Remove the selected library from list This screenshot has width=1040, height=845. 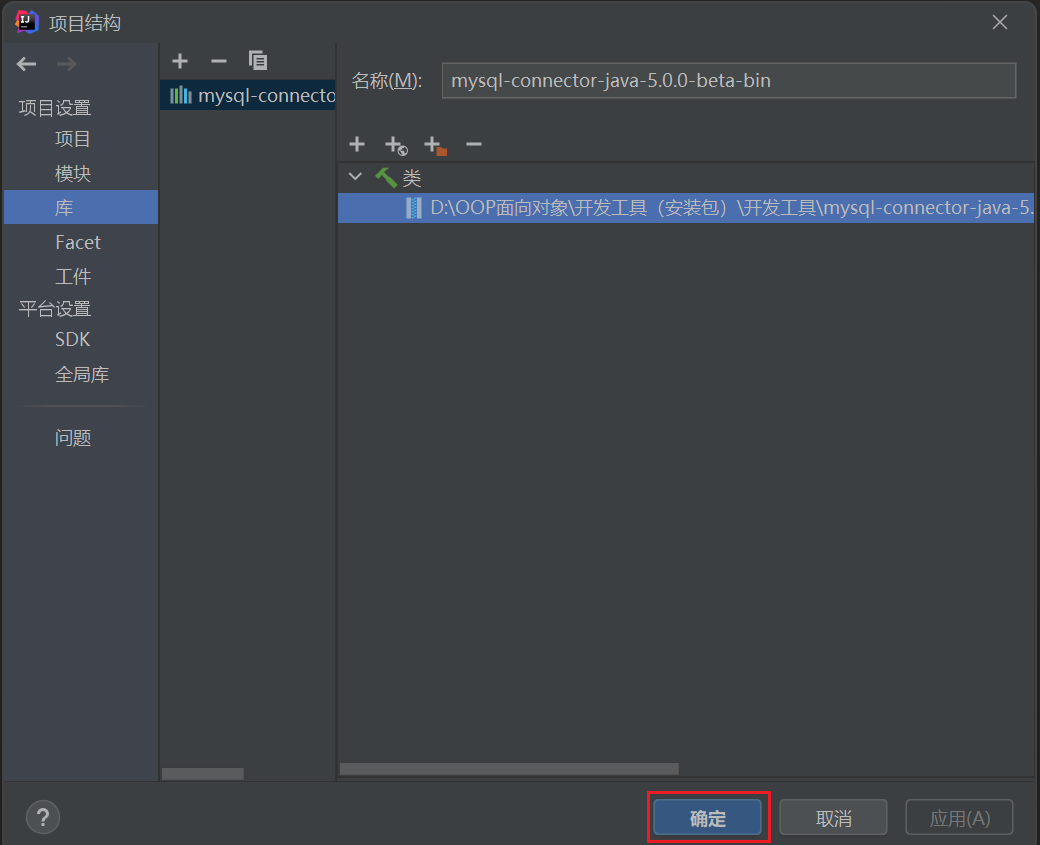[x=218, y=61]
